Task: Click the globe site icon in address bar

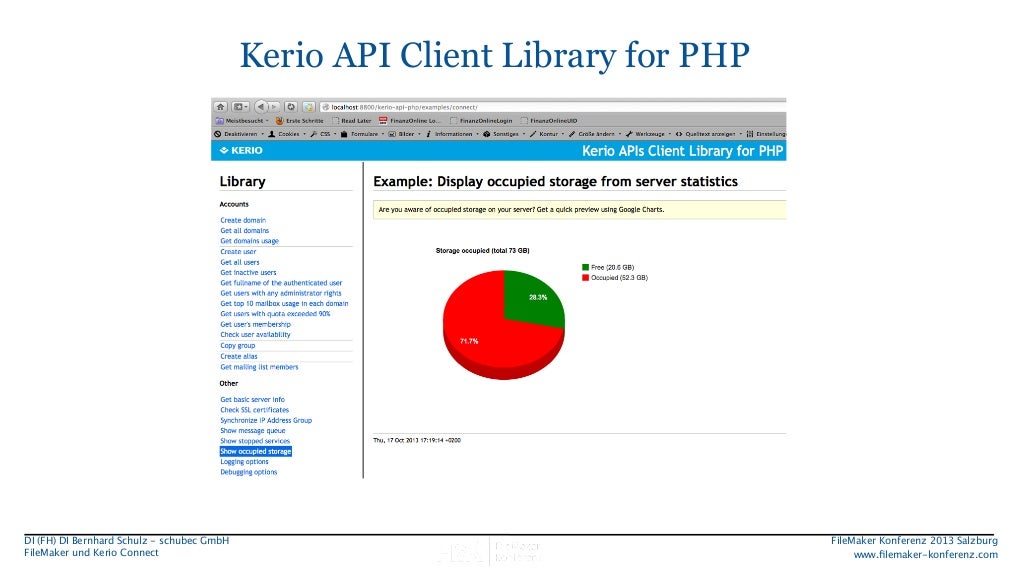Action: pos(325,107)
